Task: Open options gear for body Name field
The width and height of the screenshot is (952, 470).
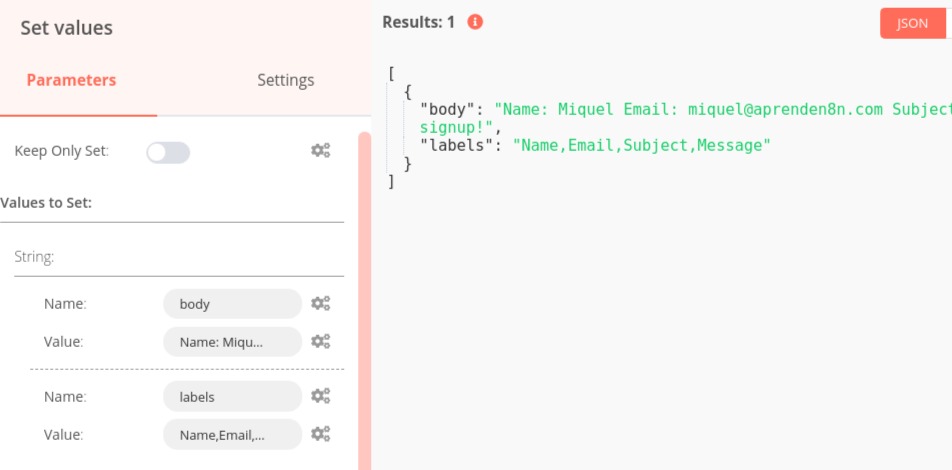Action: click(x=320, y=304)
